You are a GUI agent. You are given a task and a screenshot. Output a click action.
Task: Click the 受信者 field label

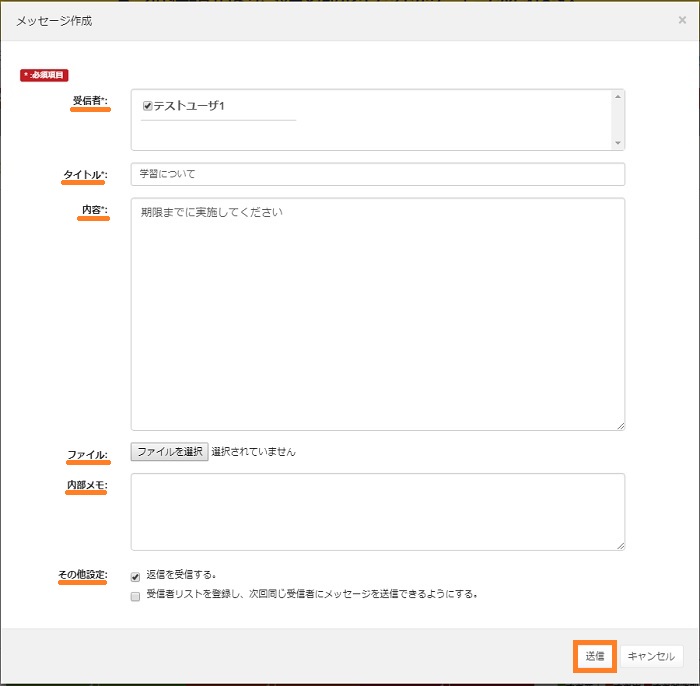pos(89,101)
